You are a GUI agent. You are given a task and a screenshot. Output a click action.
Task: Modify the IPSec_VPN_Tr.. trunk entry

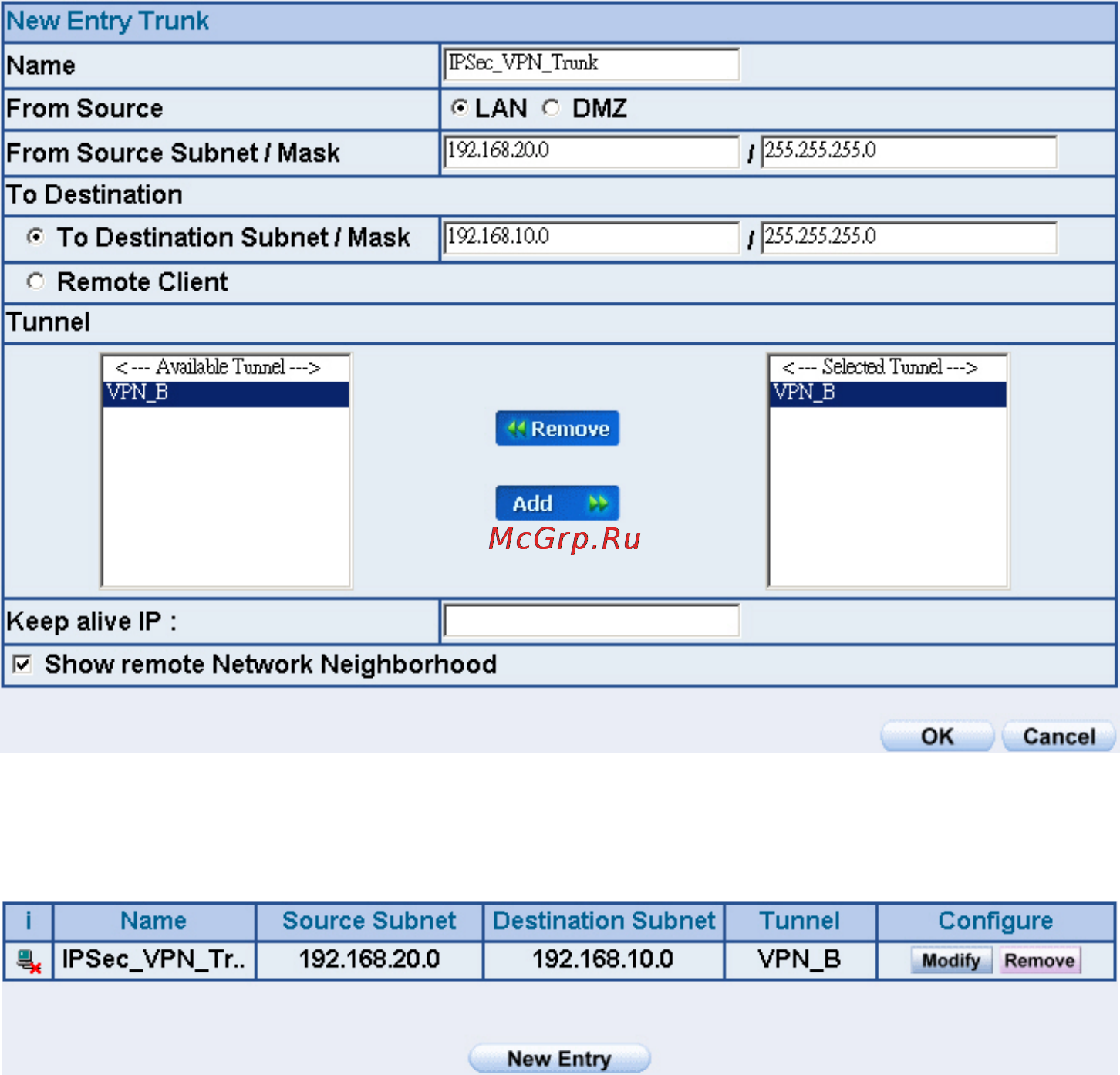coord(951,961)
